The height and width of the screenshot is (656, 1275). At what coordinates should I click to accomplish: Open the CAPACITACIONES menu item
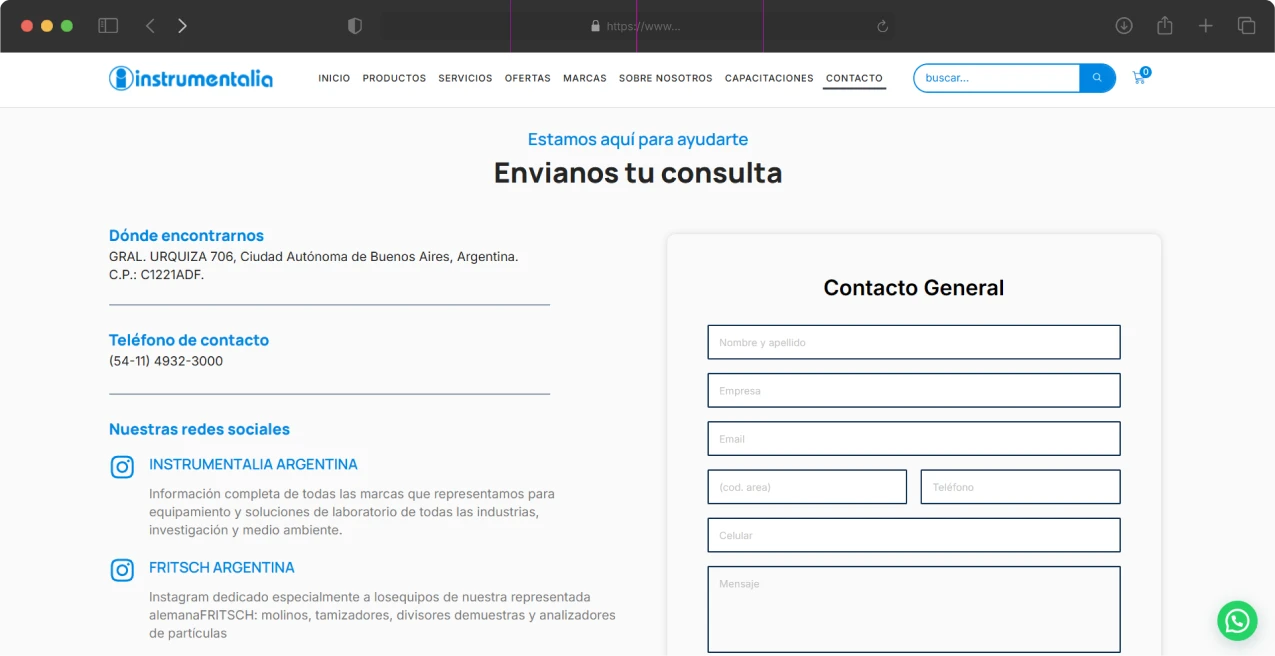coord(769,78)
